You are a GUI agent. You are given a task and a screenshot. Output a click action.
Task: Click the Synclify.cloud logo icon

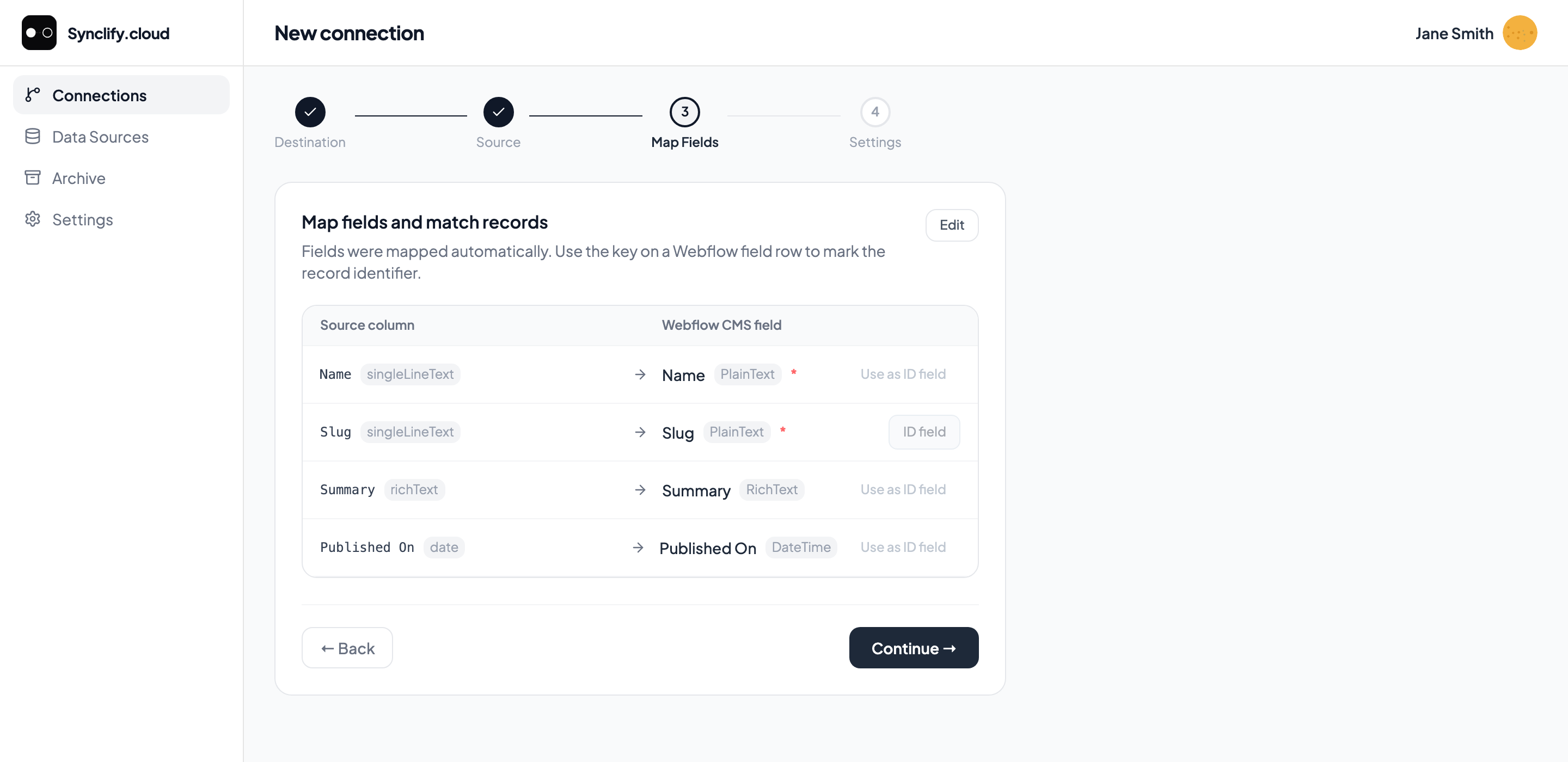(x=39, y=33)
